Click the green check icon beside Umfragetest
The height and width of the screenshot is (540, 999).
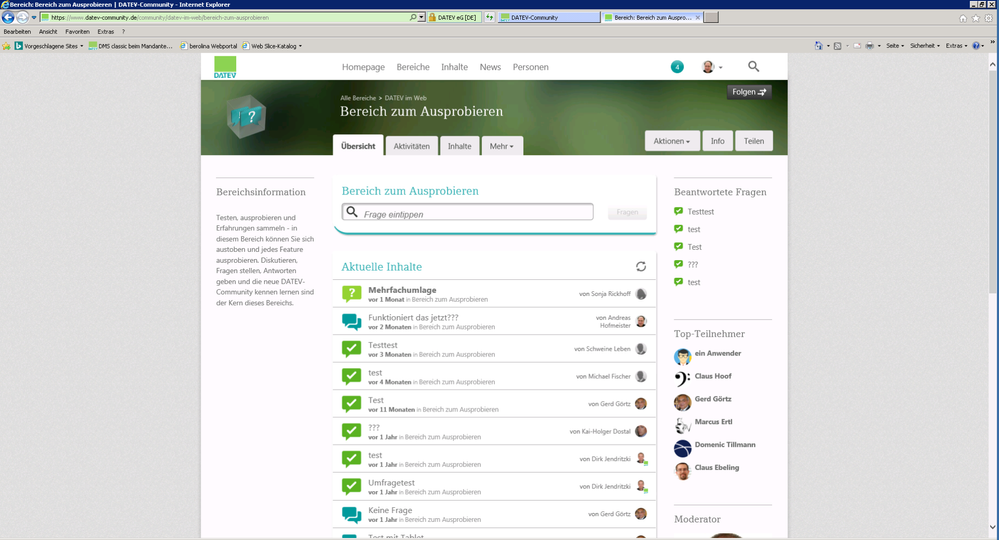tap(352, 487)
